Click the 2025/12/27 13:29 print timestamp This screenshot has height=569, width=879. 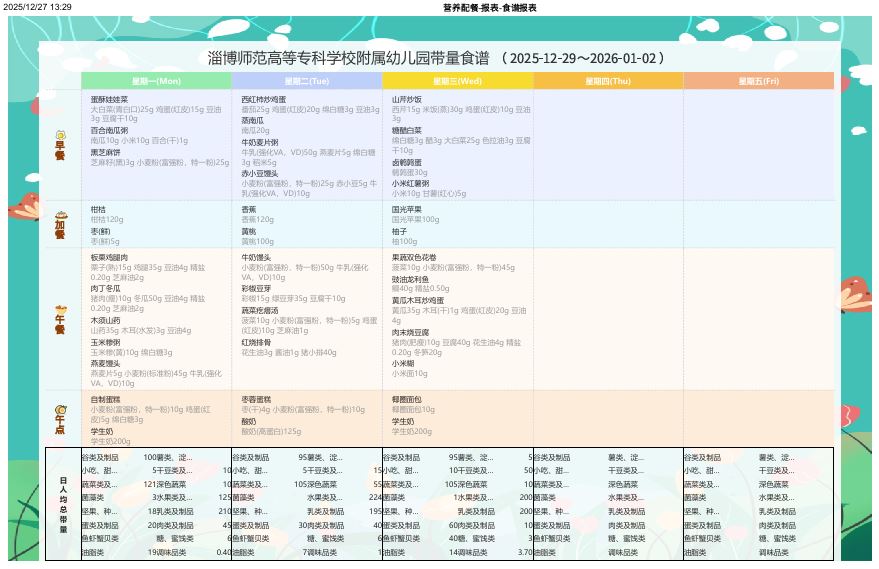[x=37, y=7]
